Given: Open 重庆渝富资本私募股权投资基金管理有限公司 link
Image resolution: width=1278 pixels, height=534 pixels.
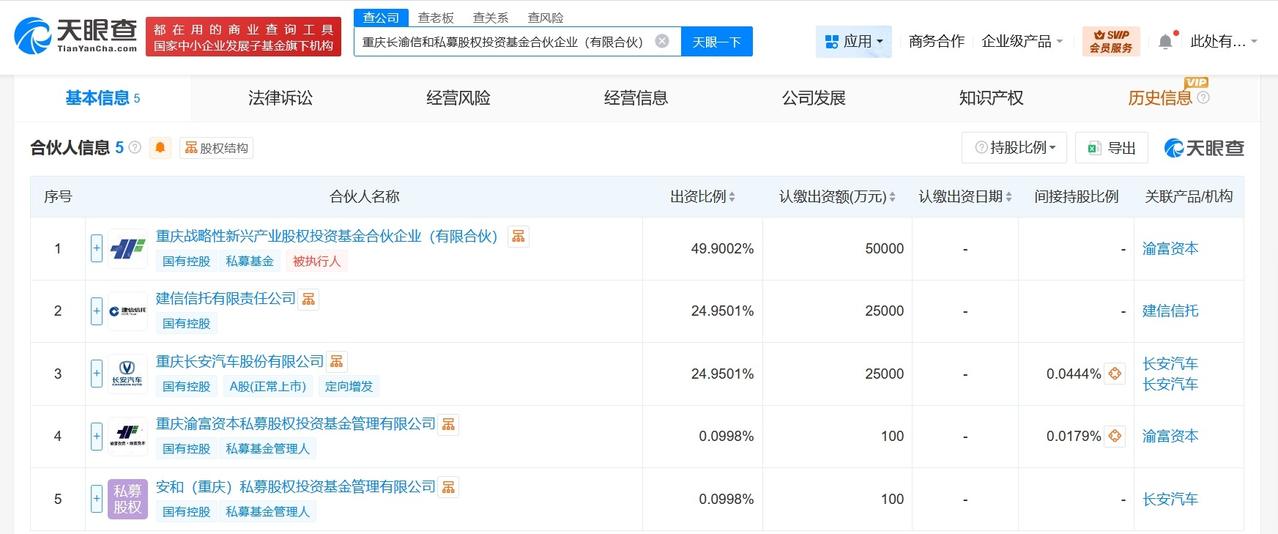Looking at the screenshot, I should [x=296, y=424].
